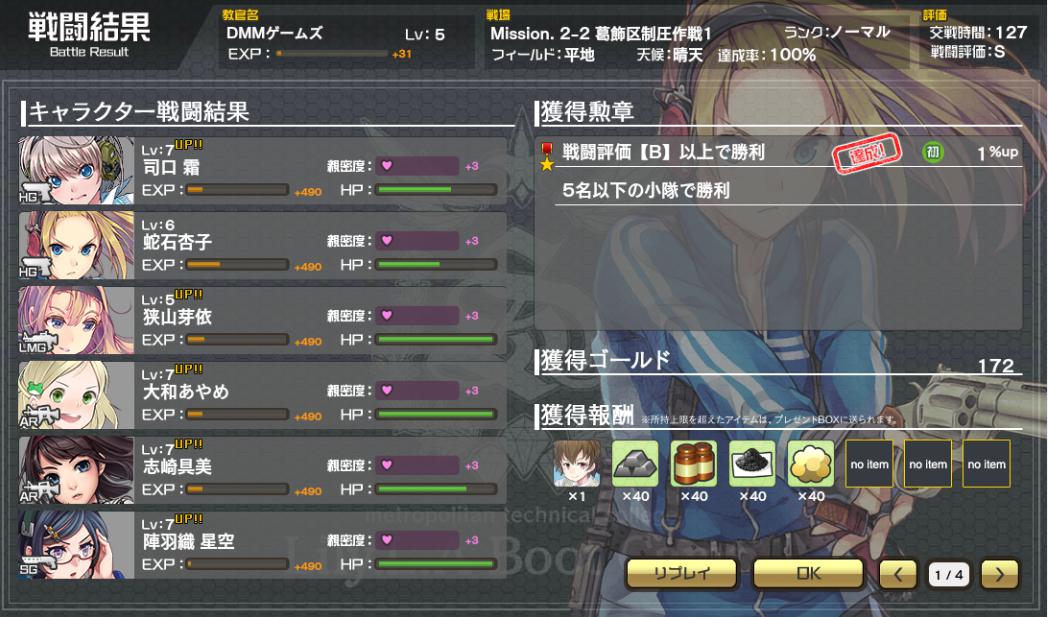Viewport: 1048px width, 617px height.
Task: Select the brown-haired character reward icon
Action: pos(576,463)
